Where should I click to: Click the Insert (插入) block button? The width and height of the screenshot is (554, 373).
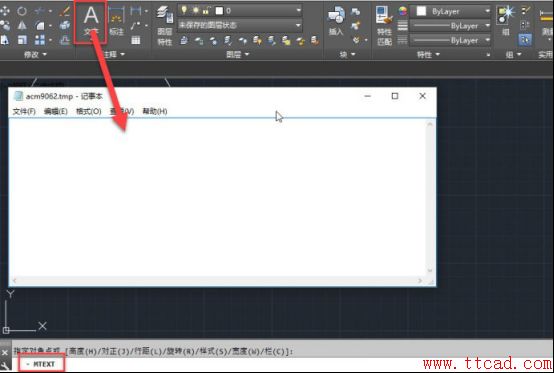pos(336,21)
